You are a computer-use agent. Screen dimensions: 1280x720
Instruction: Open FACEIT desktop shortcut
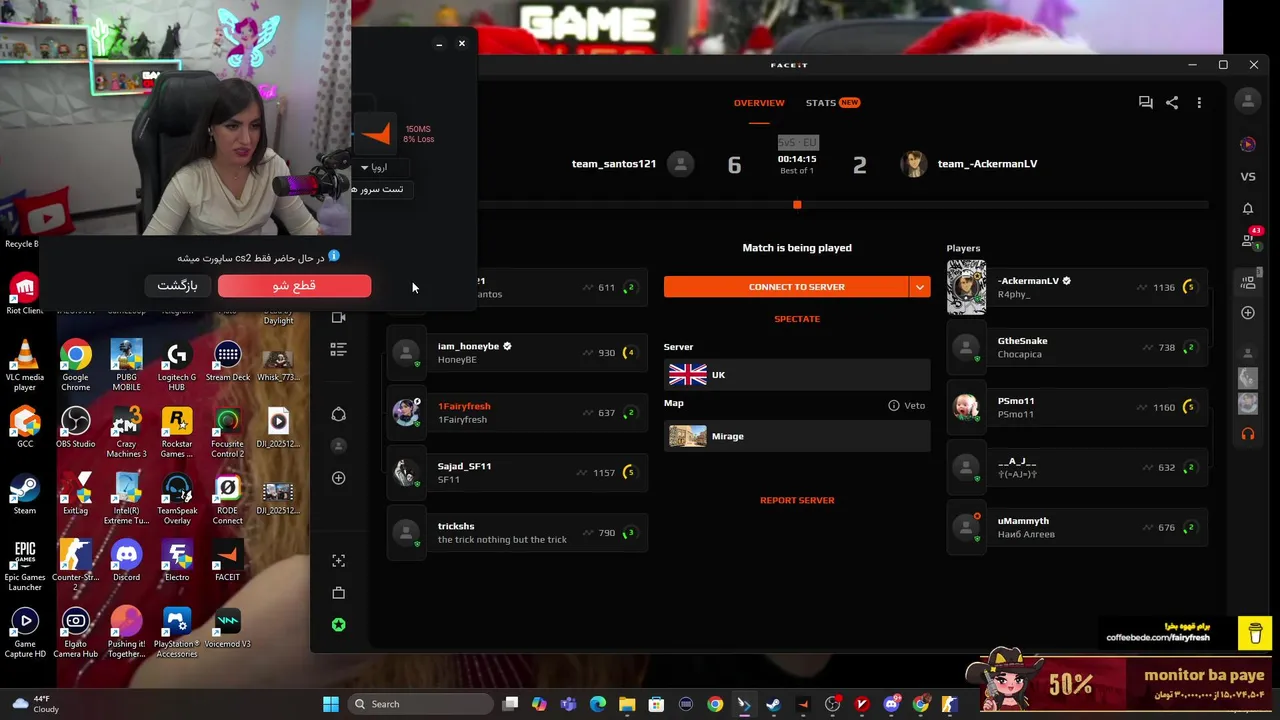pos(227,559)
